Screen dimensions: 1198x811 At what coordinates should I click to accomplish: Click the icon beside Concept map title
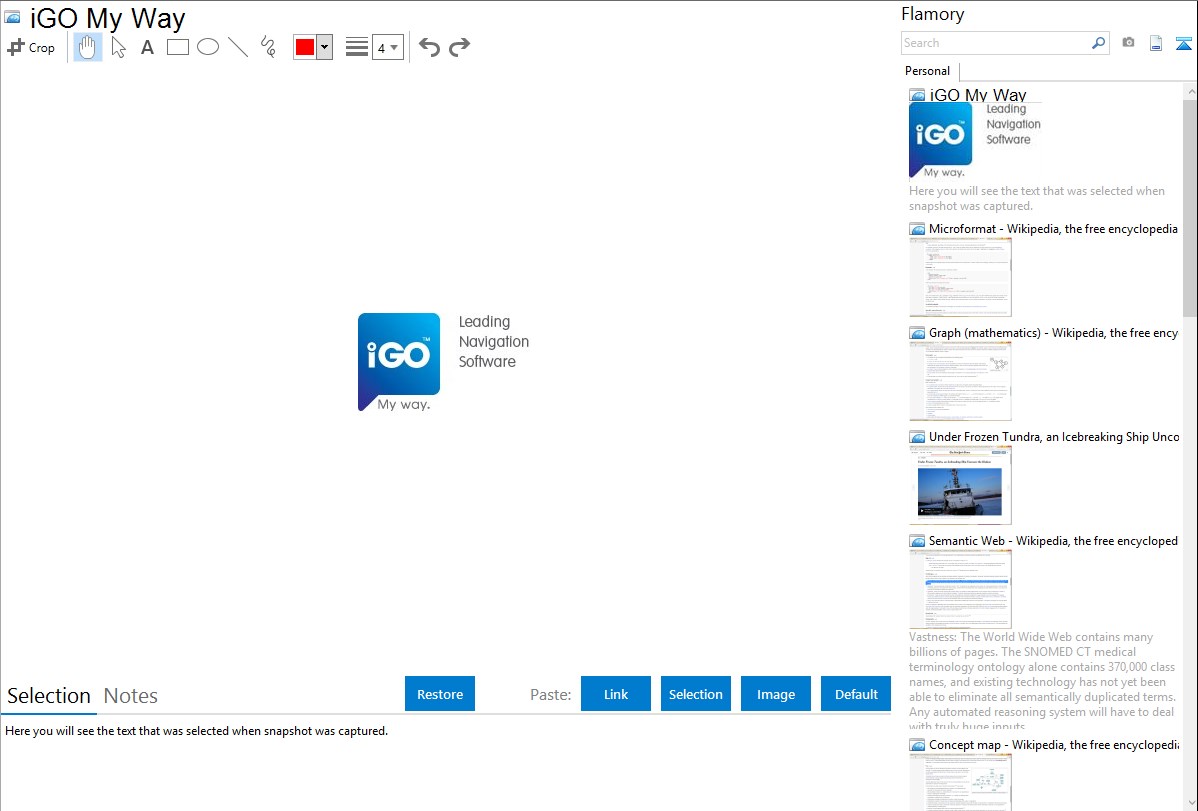[x=917, y=745]
